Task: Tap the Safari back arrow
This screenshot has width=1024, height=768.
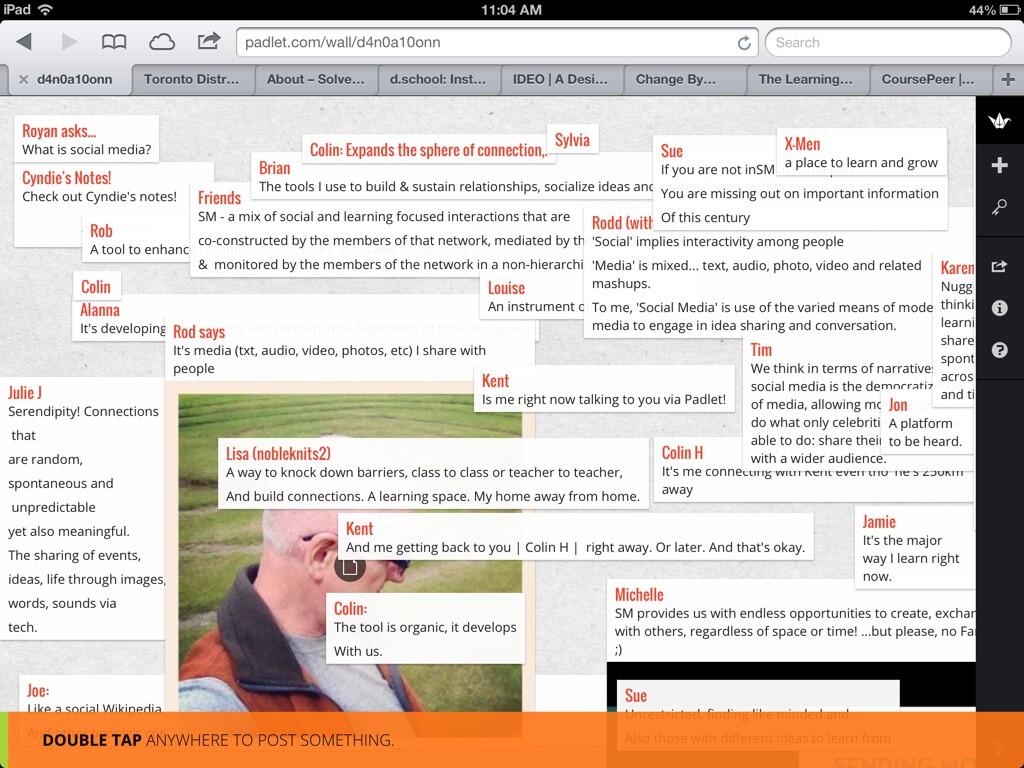Action: [x=24, y=42]
